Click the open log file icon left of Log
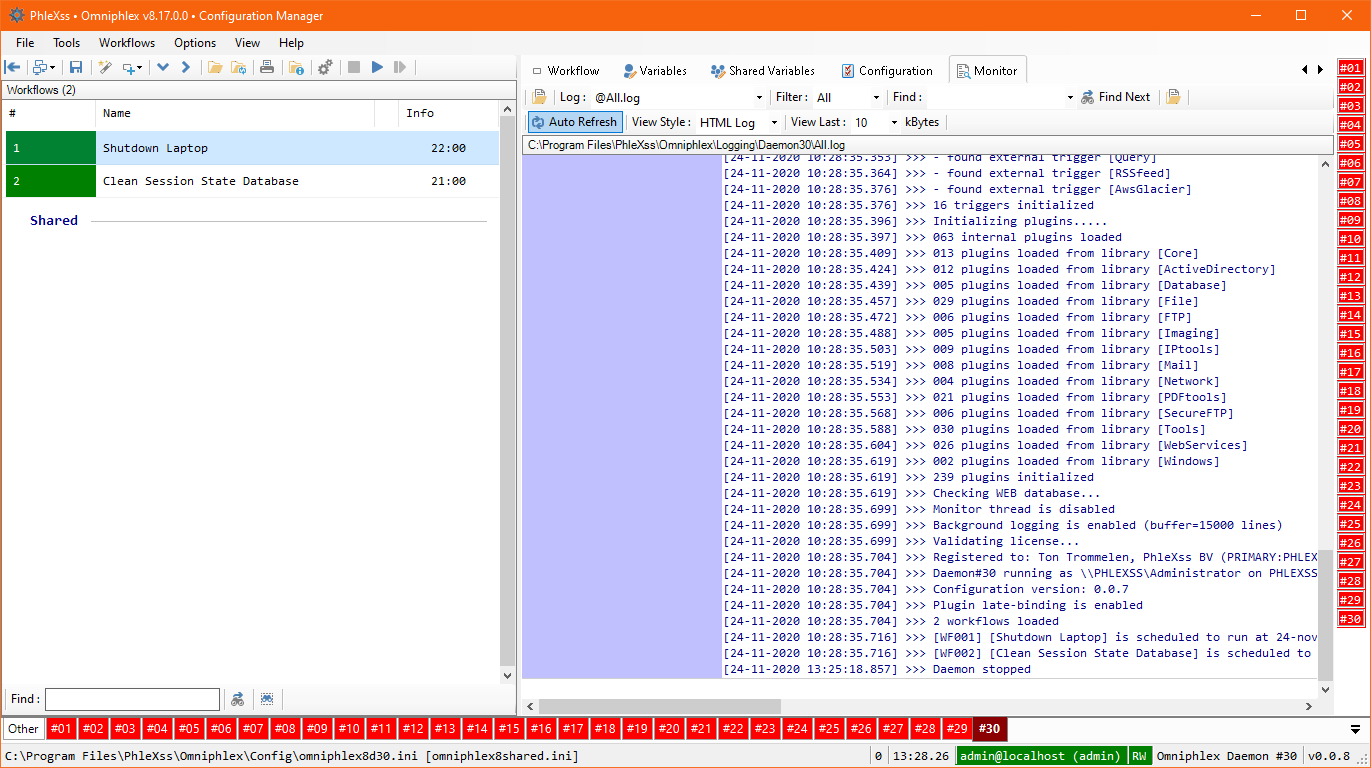The width and height of the screenshot is (1371, 768). (x=539, y=97)
